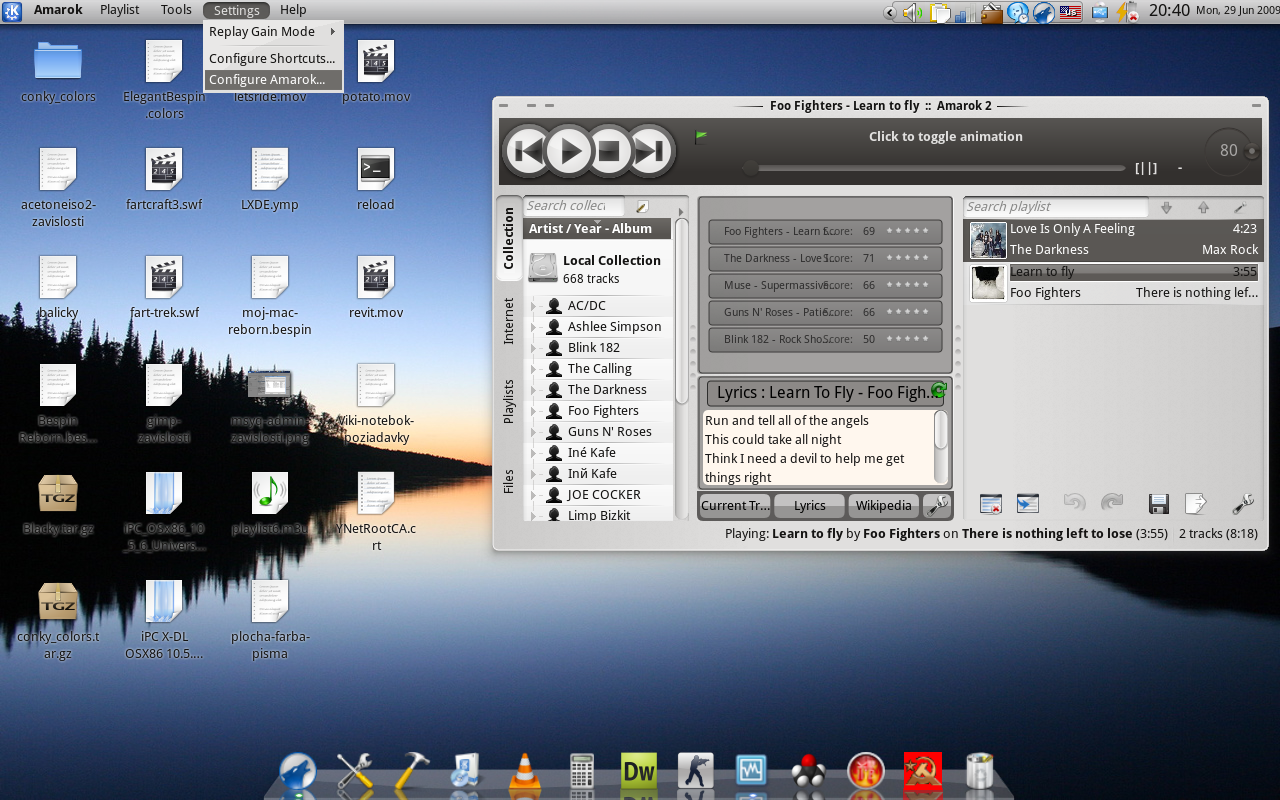
Task: Click the show active track icon
Action: click(x=1027, y=504)
